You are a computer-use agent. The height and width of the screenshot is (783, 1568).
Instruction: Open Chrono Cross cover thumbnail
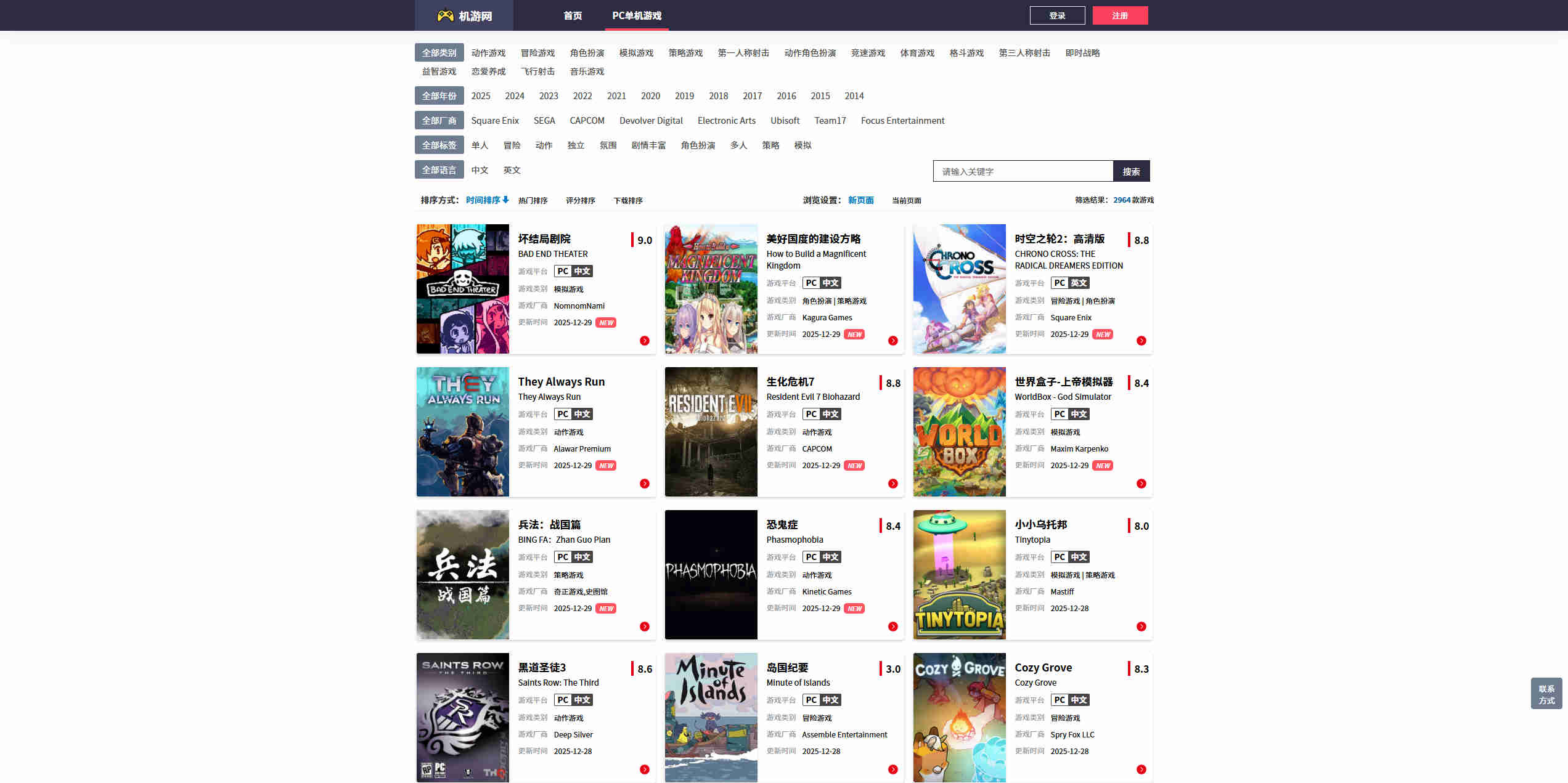[959, 289]
